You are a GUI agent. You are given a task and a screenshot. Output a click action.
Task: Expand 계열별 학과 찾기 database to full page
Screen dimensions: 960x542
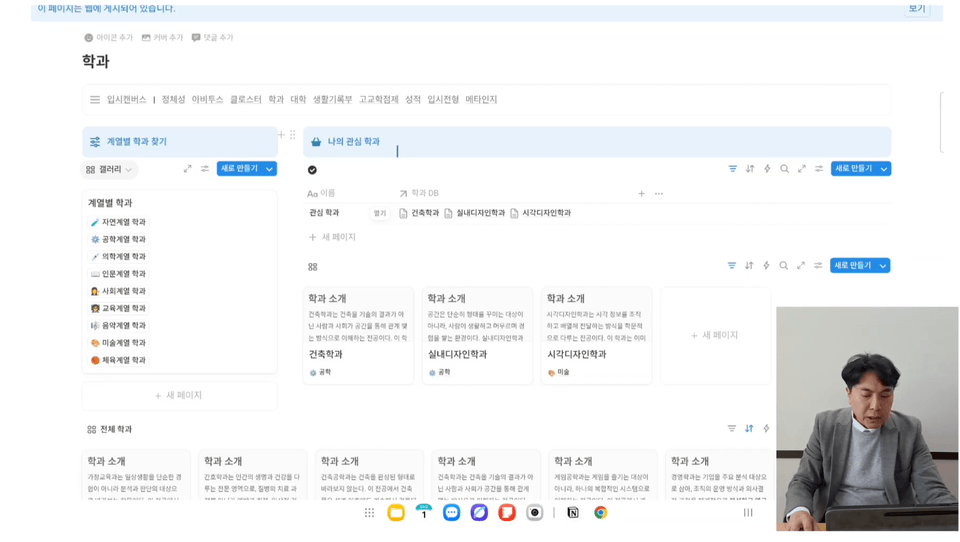point(187,168)
